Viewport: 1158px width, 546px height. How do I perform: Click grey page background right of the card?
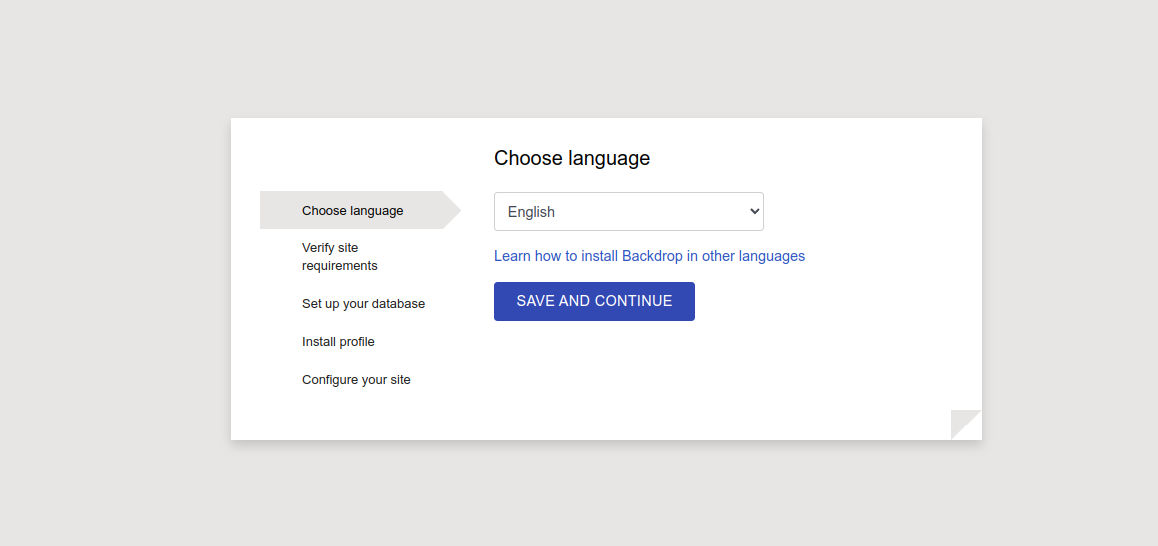coord(1070,280)
